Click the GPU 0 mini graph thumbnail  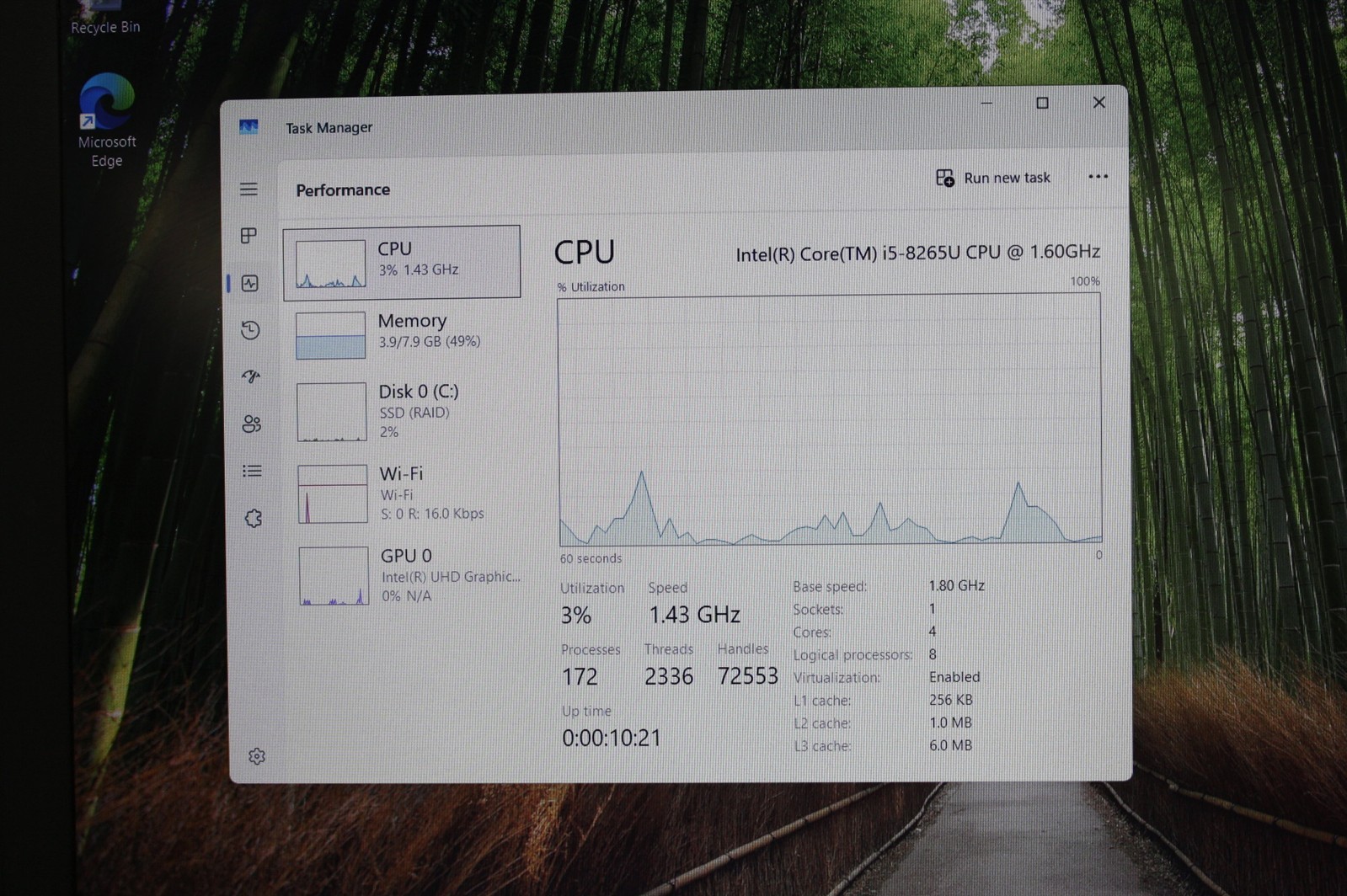(334, 576)
